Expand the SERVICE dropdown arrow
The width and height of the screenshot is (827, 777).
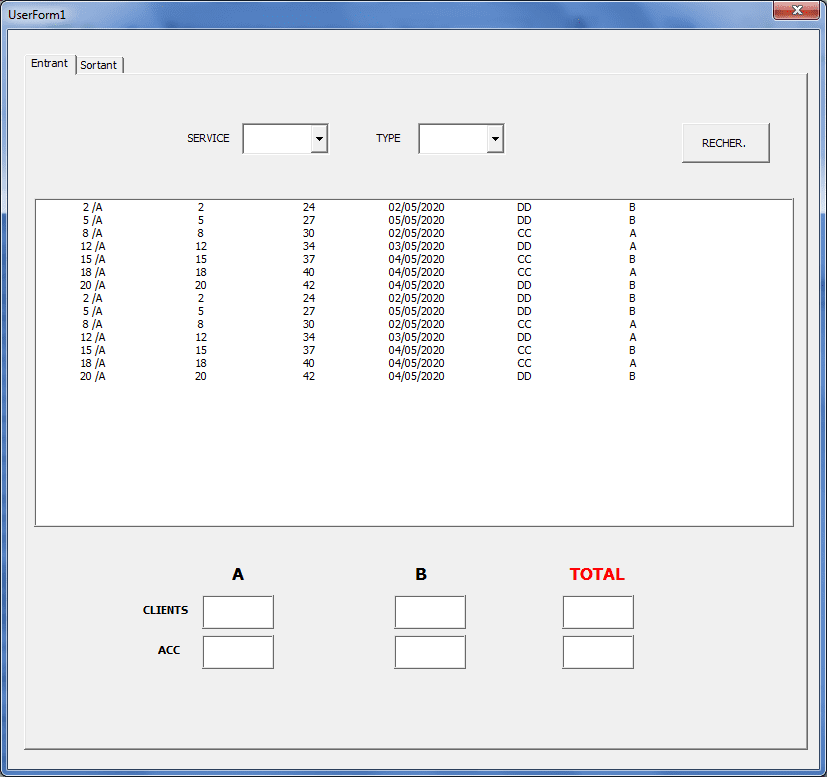(319, 139)
